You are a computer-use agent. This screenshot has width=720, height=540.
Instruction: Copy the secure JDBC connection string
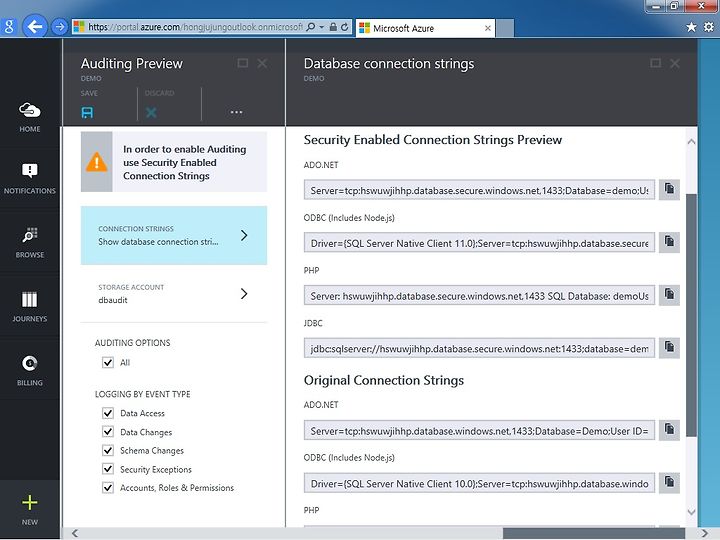pyautogui.click(x=669, y=348)
